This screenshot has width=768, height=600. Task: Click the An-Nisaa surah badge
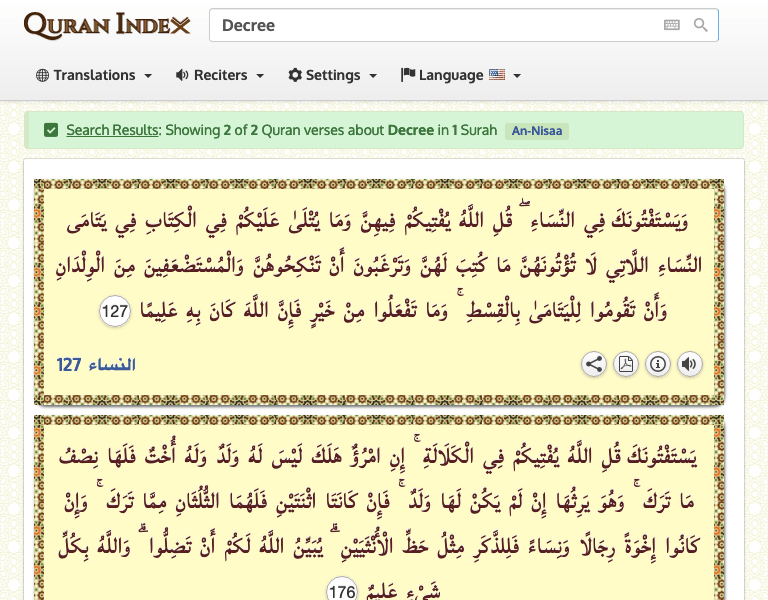pyautogui.click(x=537, y=131)
